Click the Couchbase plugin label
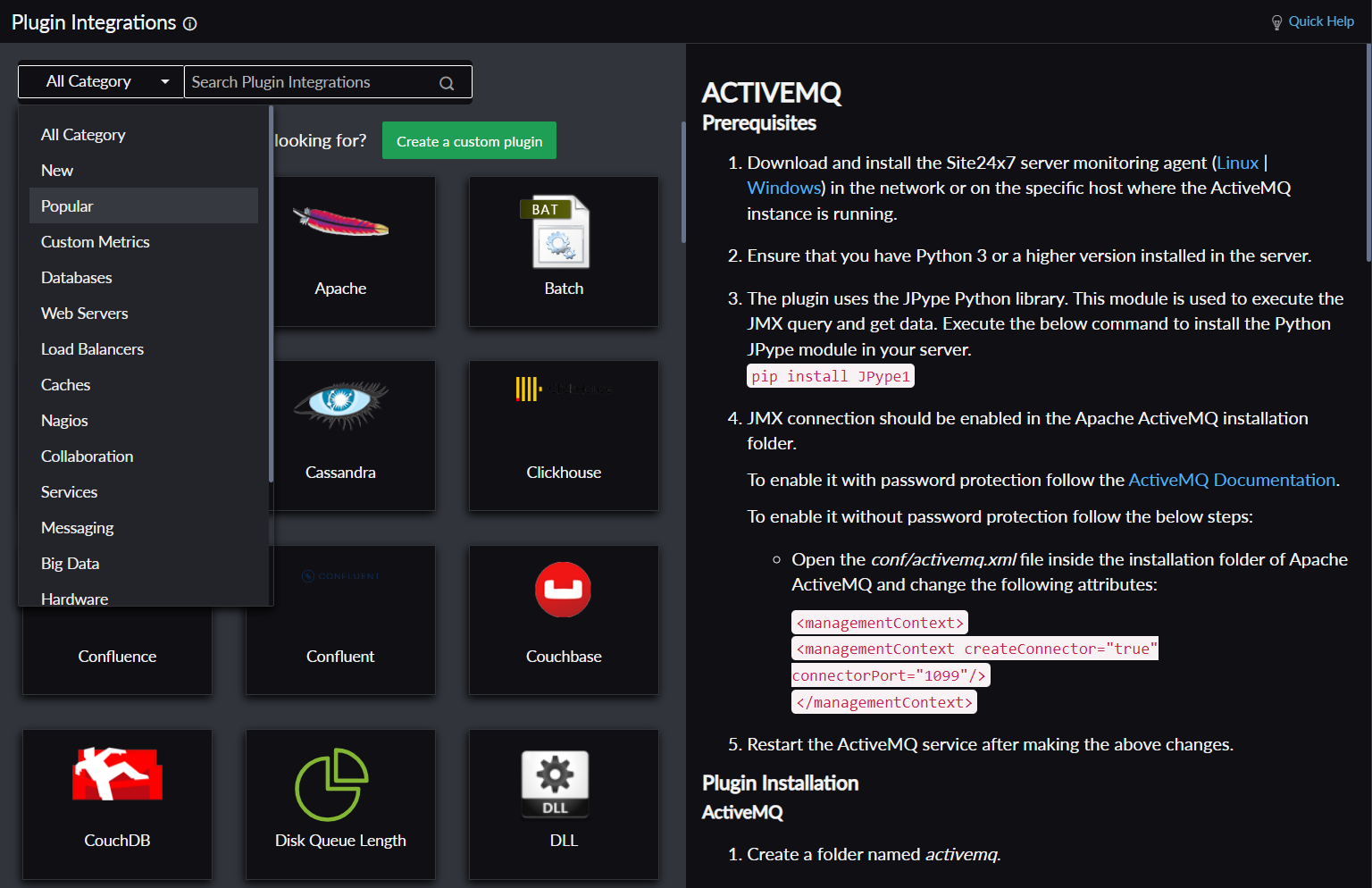This screenshot has width=1372, height=888. point(564,657)
